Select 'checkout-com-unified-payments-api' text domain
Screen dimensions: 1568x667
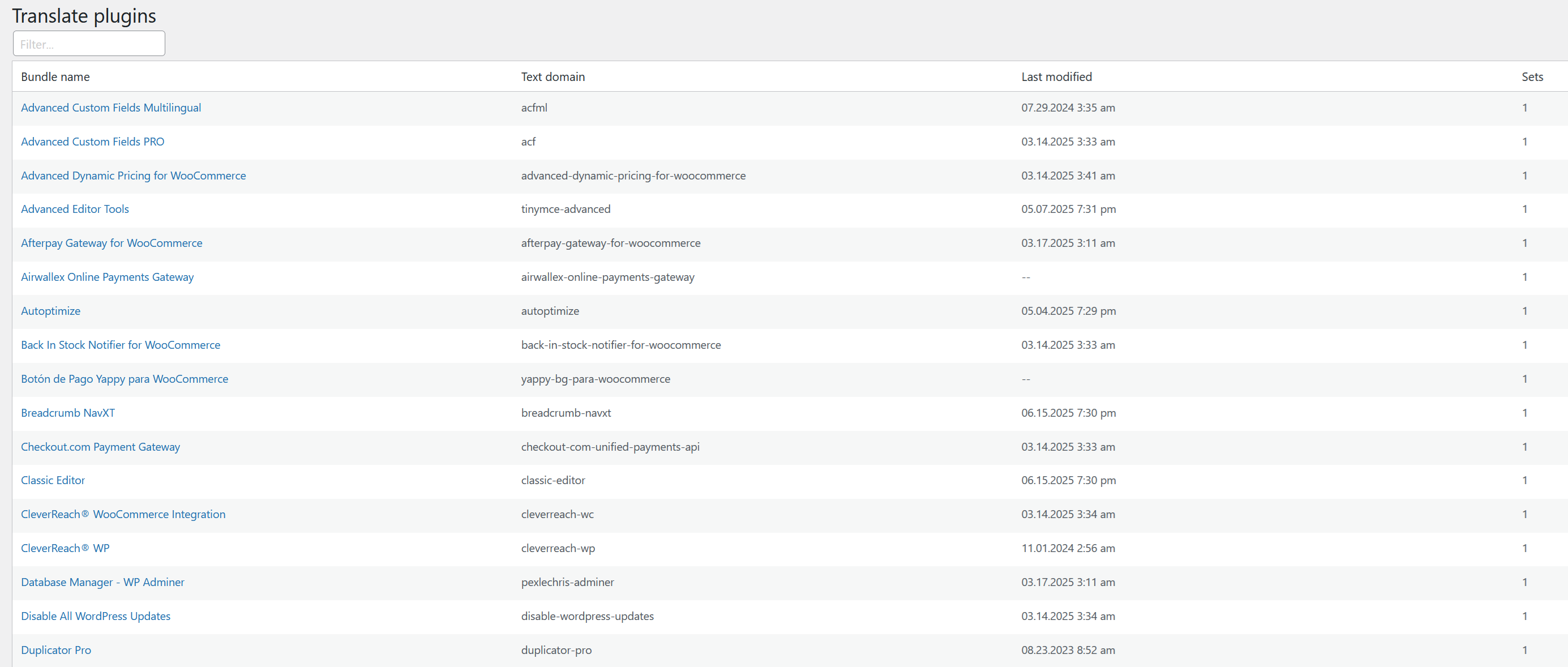pos(610,447)
